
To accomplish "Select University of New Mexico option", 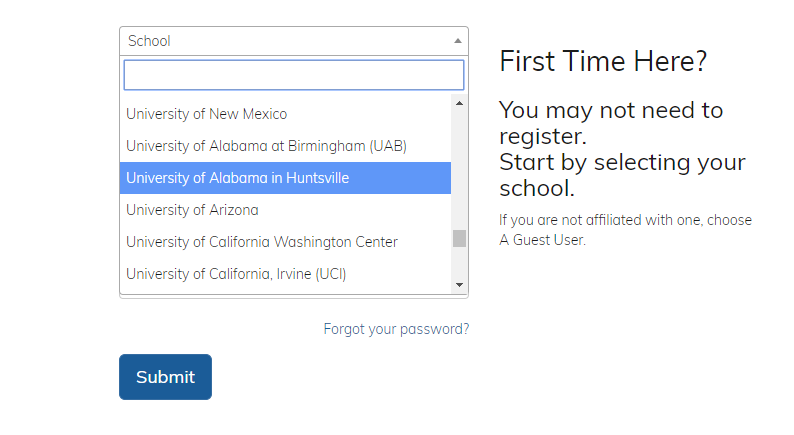I will point(285,114).
